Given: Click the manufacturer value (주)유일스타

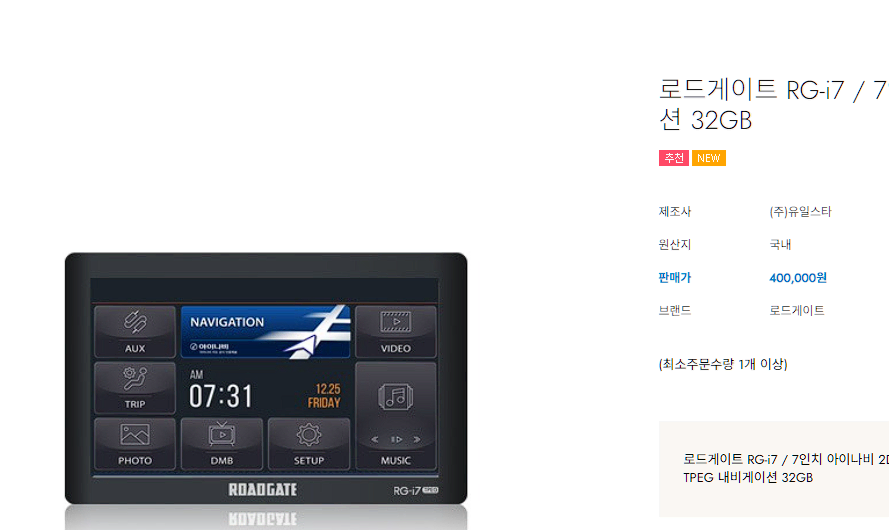Looking at the screenshot, I should 800,211.
